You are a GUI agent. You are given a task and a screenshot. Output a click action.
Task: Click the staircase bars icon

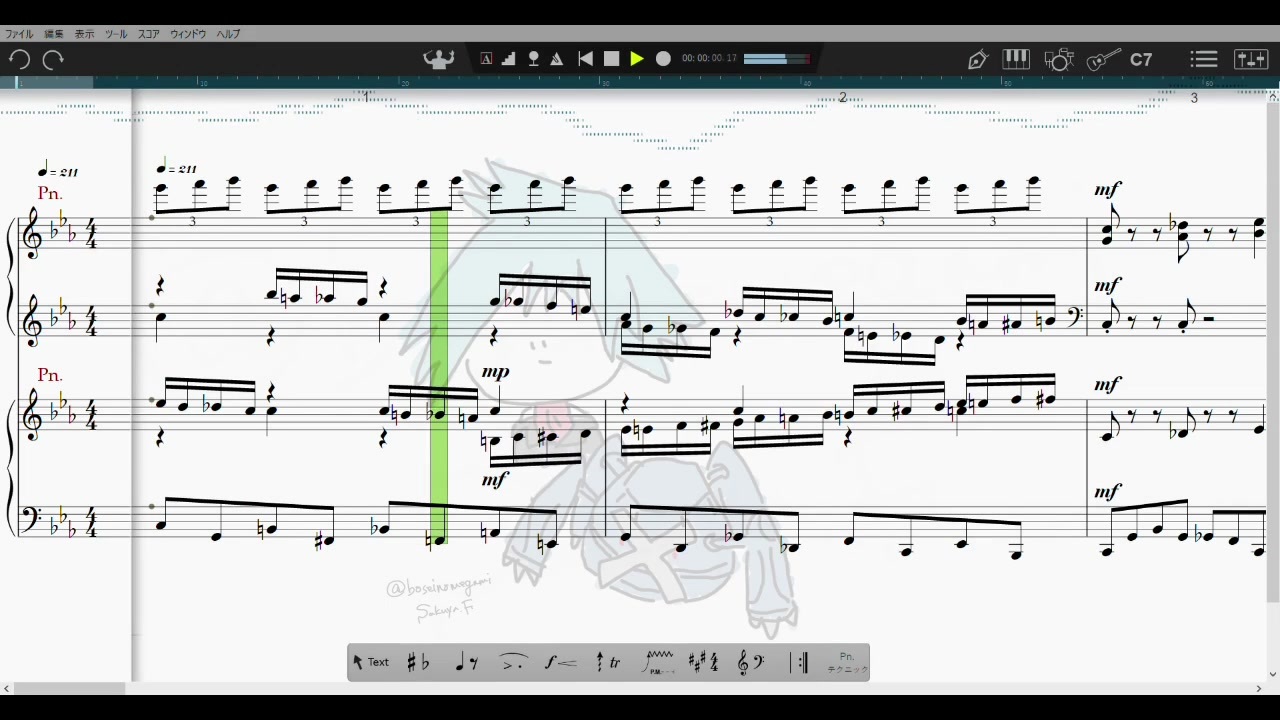[x=509, y=59]
